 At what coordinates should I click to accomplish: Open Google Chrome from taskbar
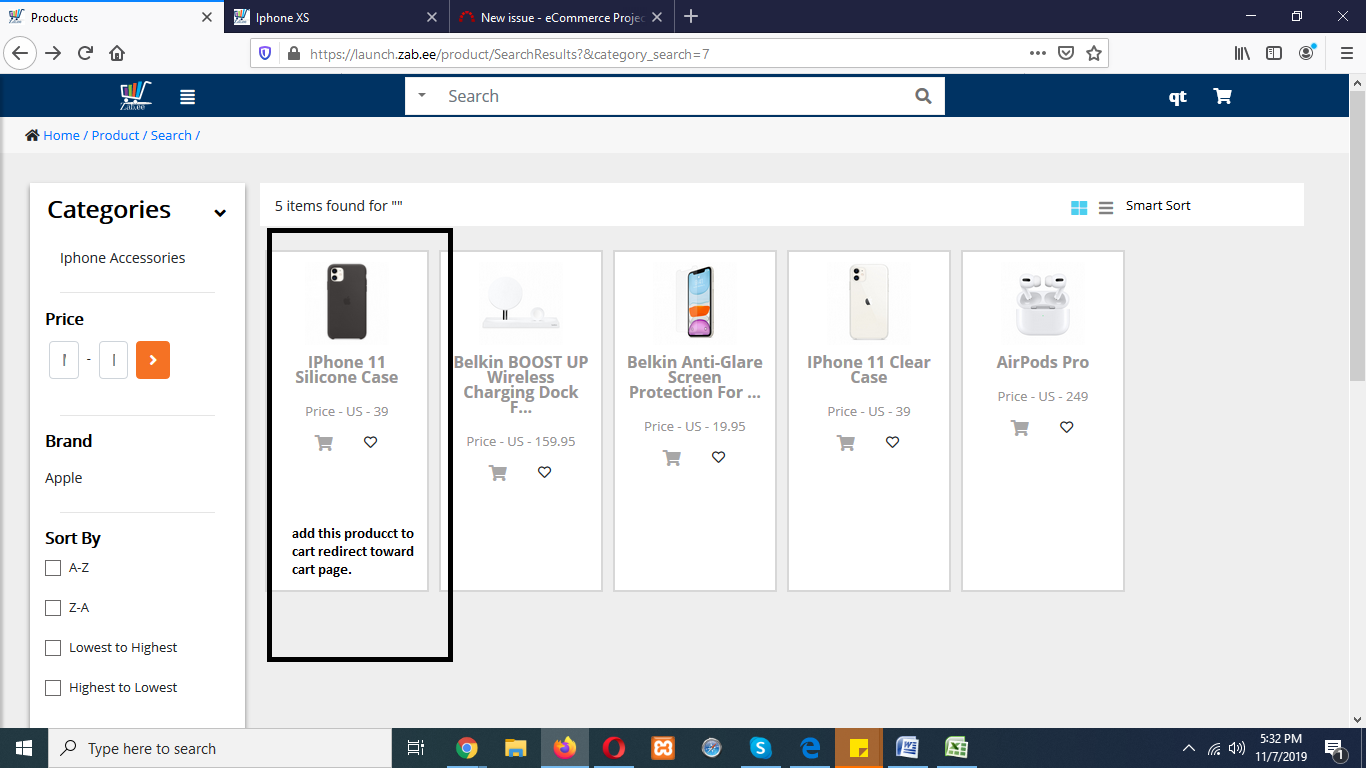click(466, 748)
